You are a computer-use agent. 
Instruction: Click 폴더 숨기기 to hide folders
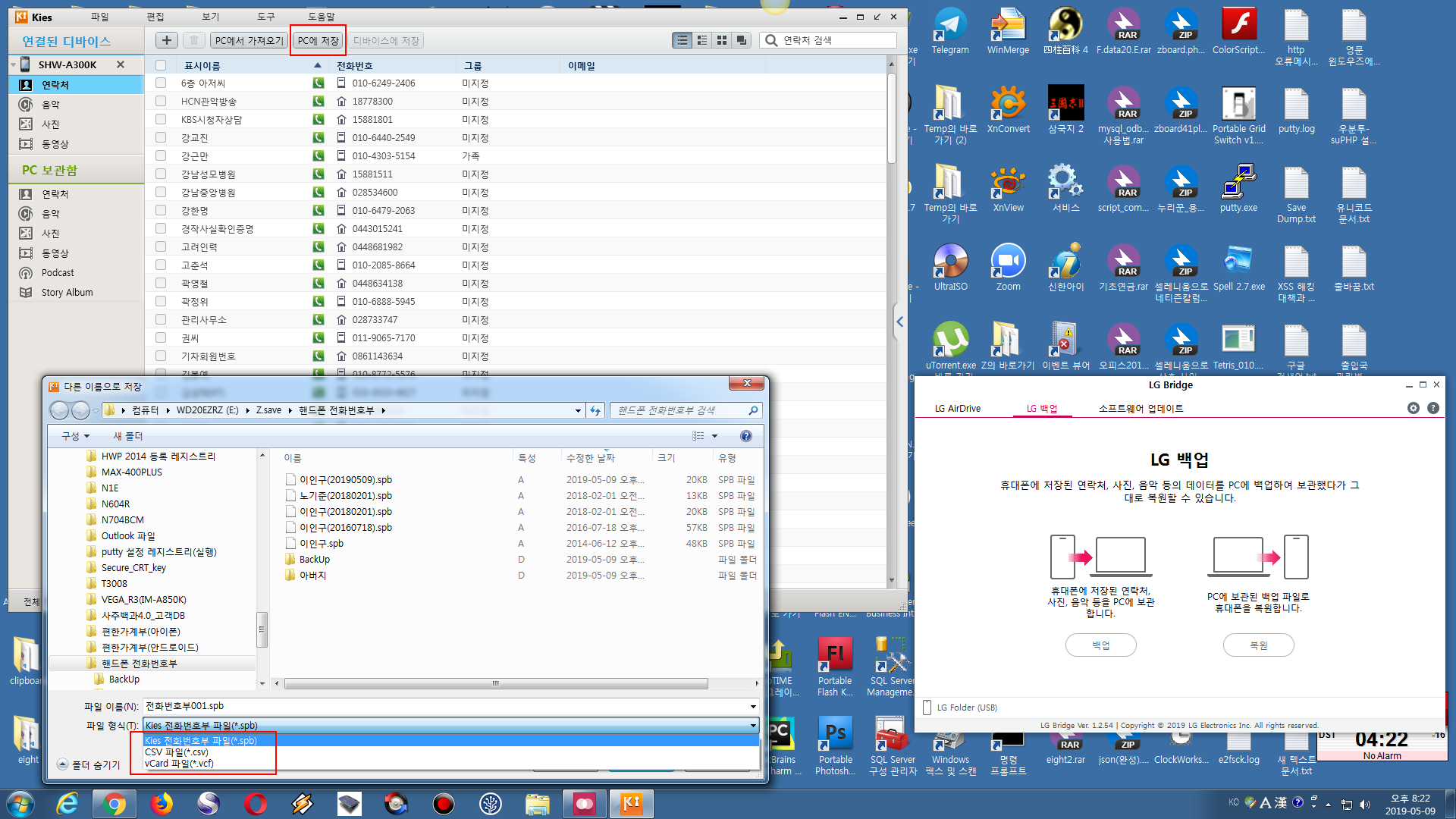[89, 765]
